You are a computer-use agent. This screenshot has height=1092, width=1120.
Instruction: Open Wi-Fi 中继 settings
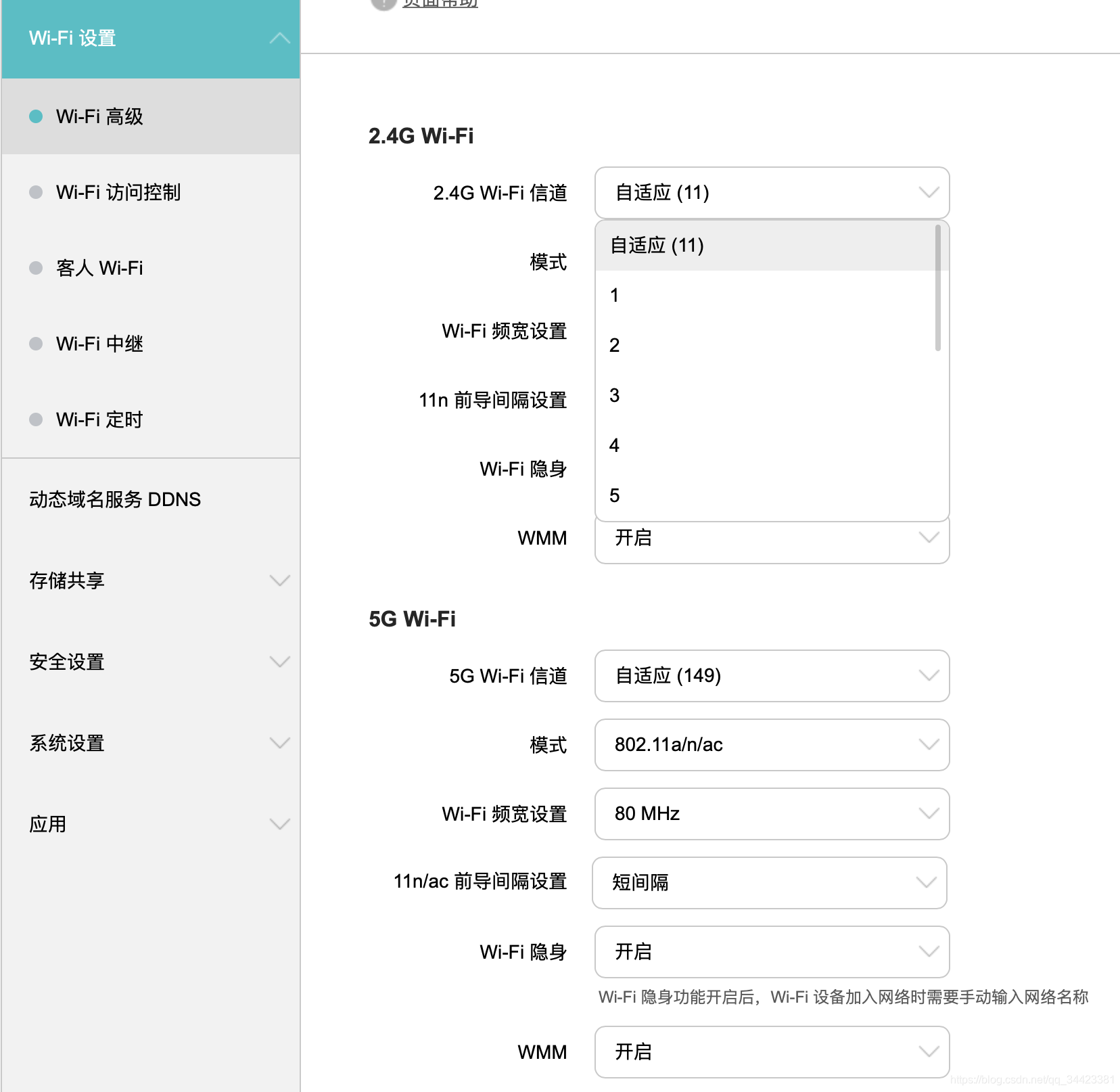coord(151,344)
